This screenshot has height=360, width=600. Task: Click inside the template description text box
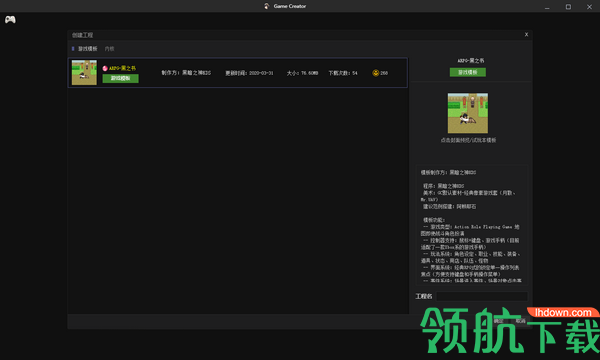point(472,225)
